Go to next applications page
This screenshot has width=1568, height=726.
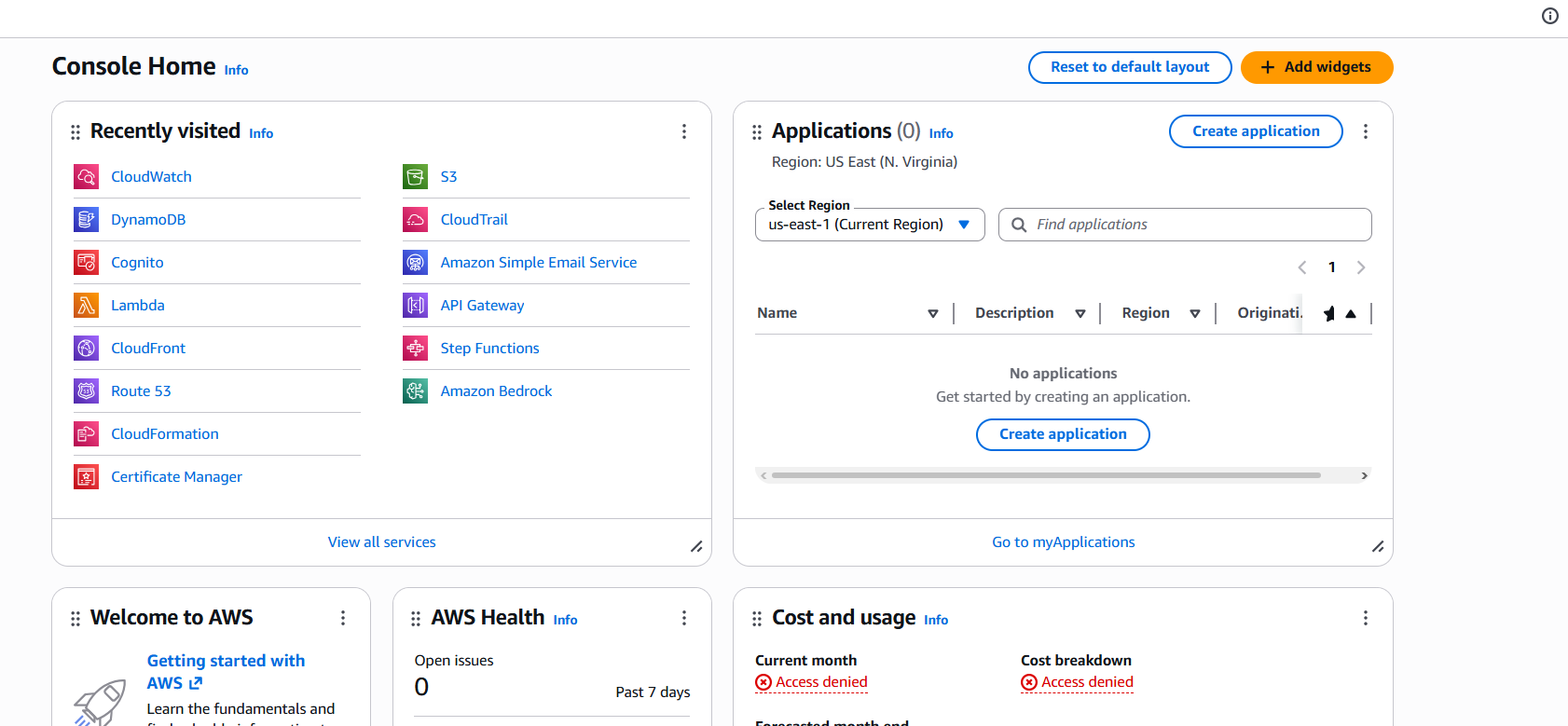coord(1361,267)
